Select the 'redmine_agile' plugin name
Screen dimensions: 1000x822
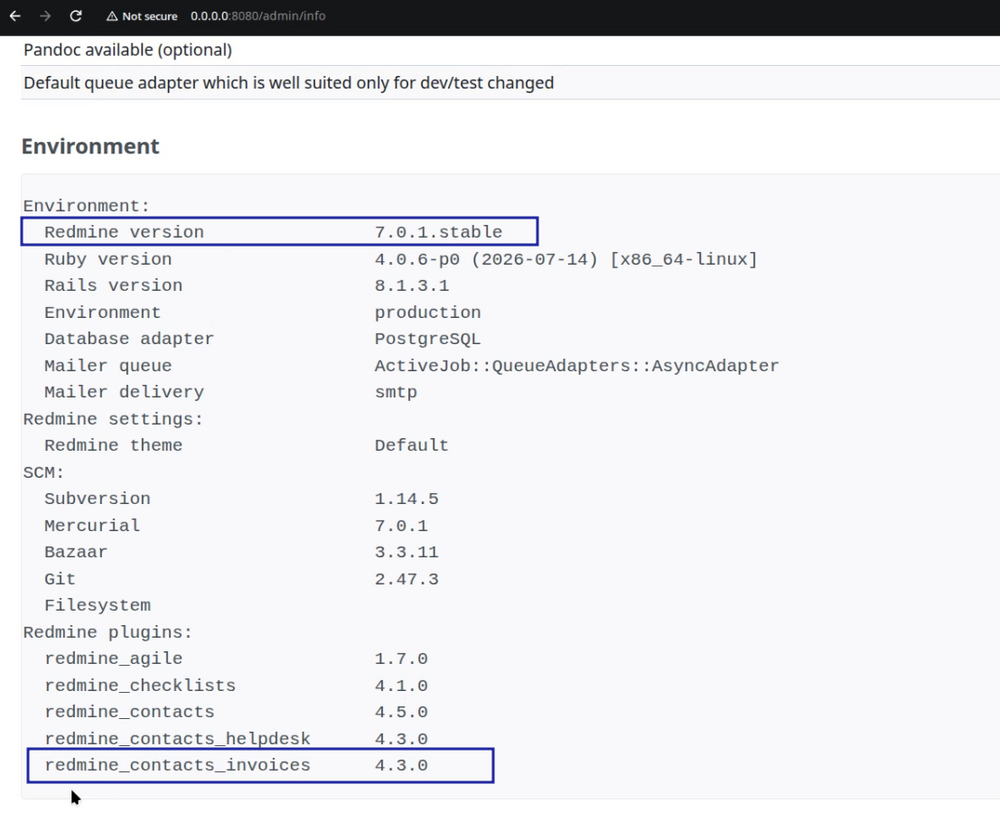[x=114, y=659]
